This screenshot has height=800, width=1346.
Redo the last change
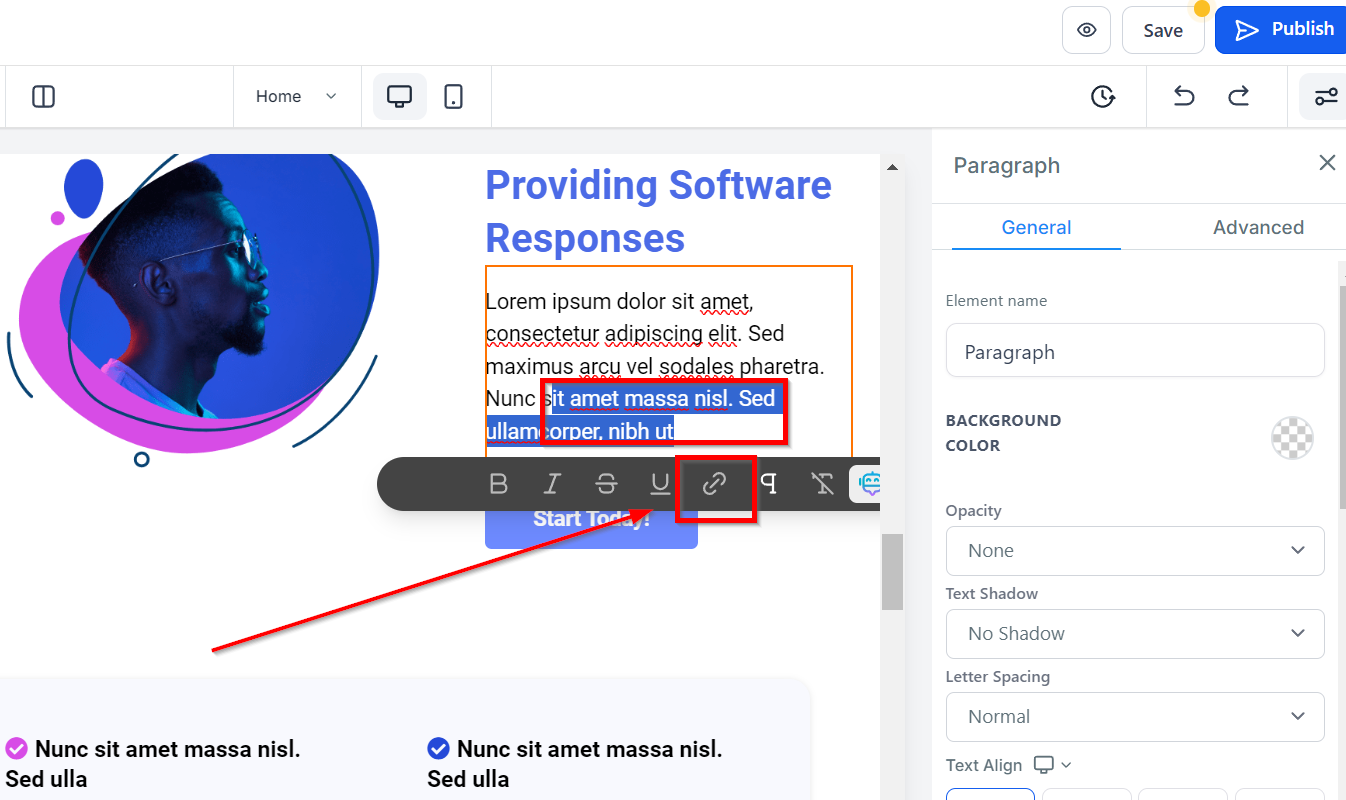pos(1239,96)
